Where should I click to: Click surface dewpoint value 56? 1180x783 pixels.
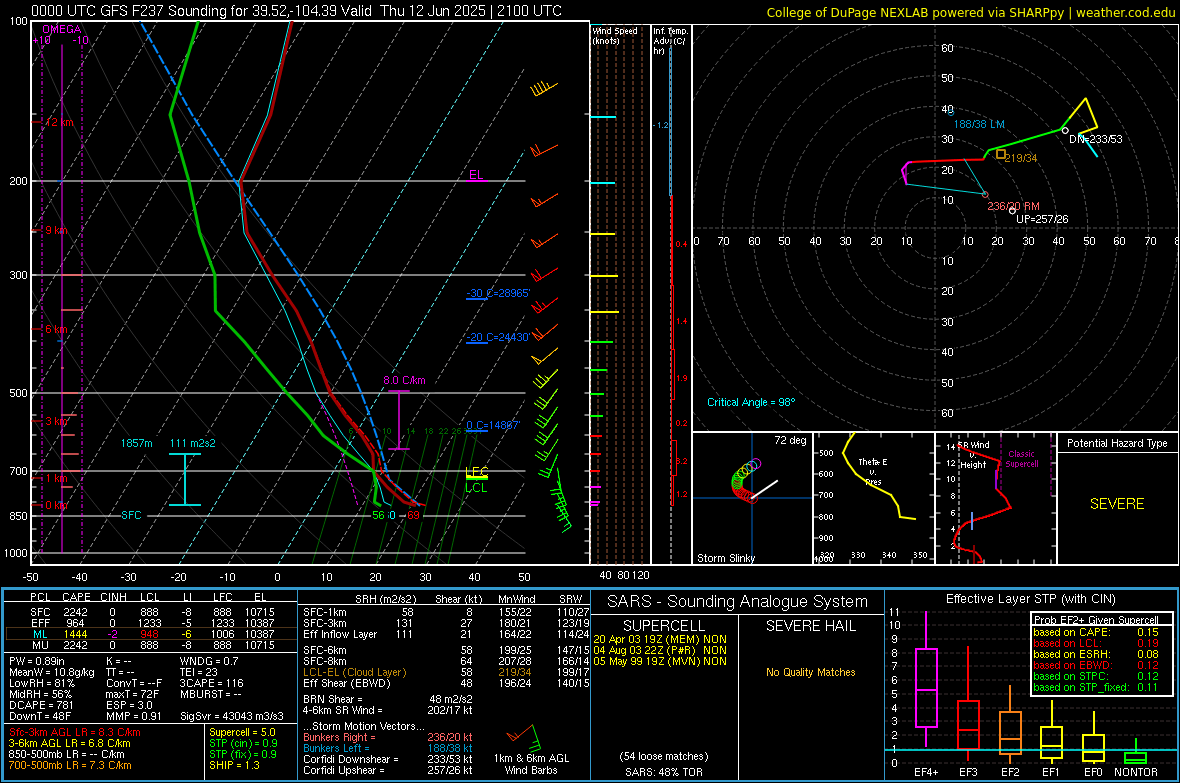pos(379,515)
